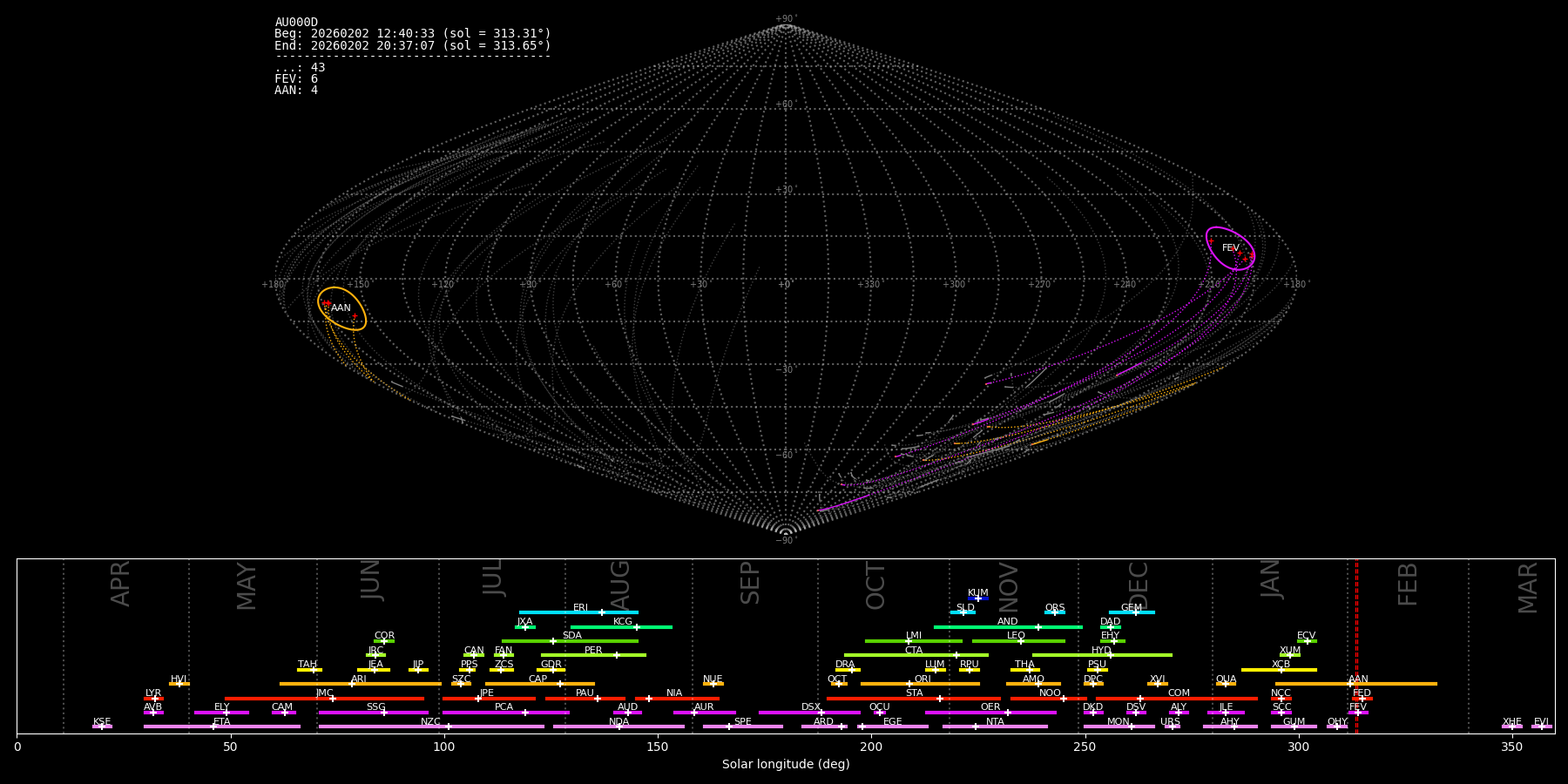Click the OHY shower label
The width and height of the screenshot is (1568, 784).
click(1337, 722)
